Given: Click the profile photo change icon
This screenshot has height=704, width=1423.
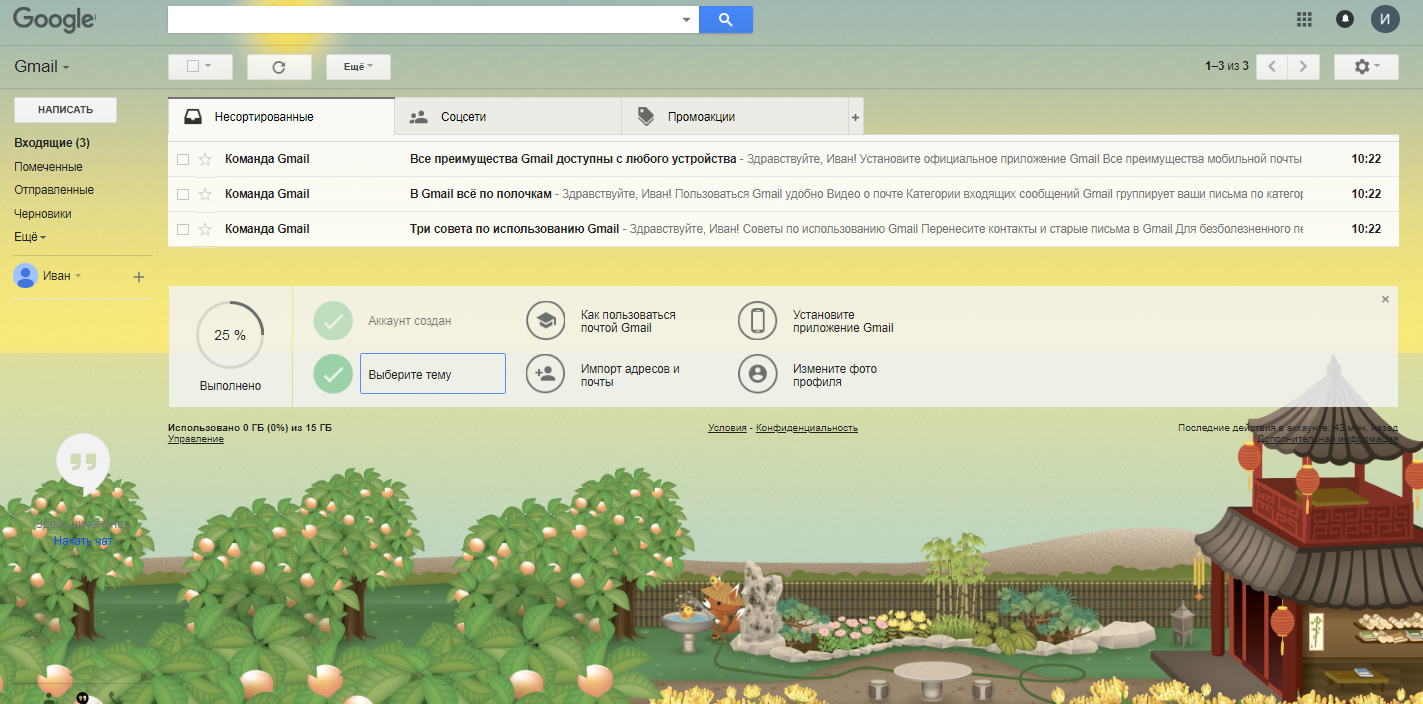Looking at the screenshot, I should pos(758,374).
